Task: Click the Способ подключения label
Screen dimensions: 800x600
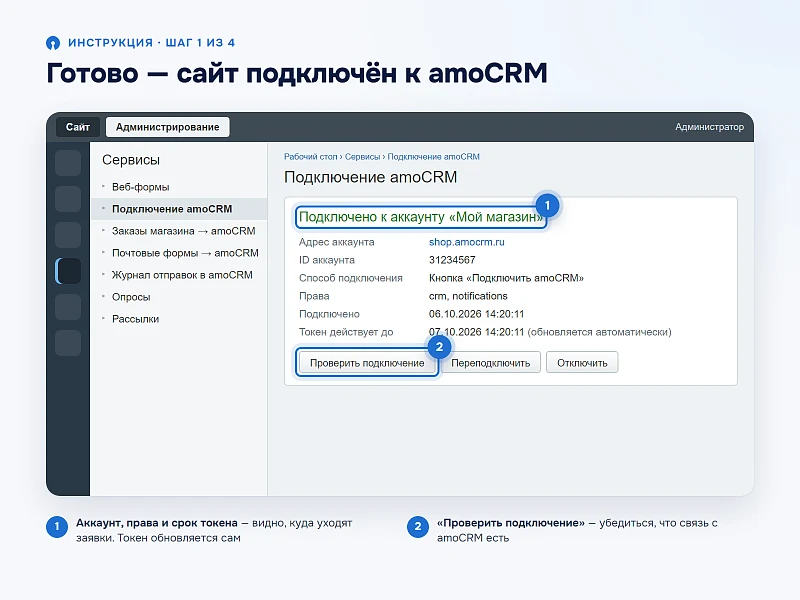Action: [x=351, y=278]
